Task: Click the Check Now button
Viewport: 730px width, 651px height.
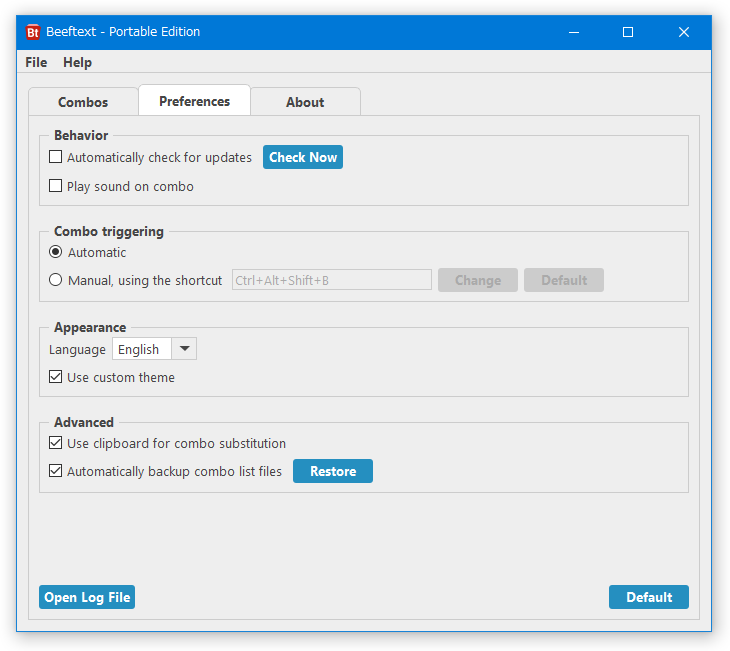Action: pos(303,157)
